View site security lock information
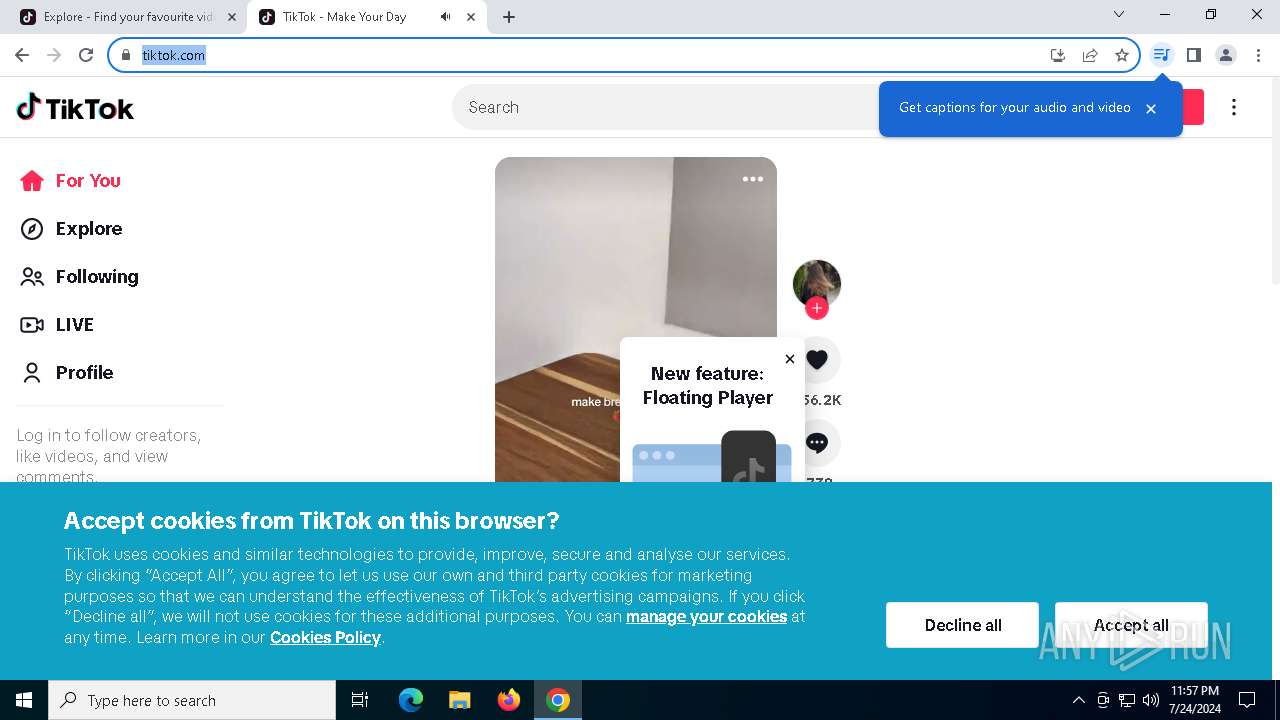Image resolution: width=1280 pixels, height=720 pixels. tap(126, 55)
